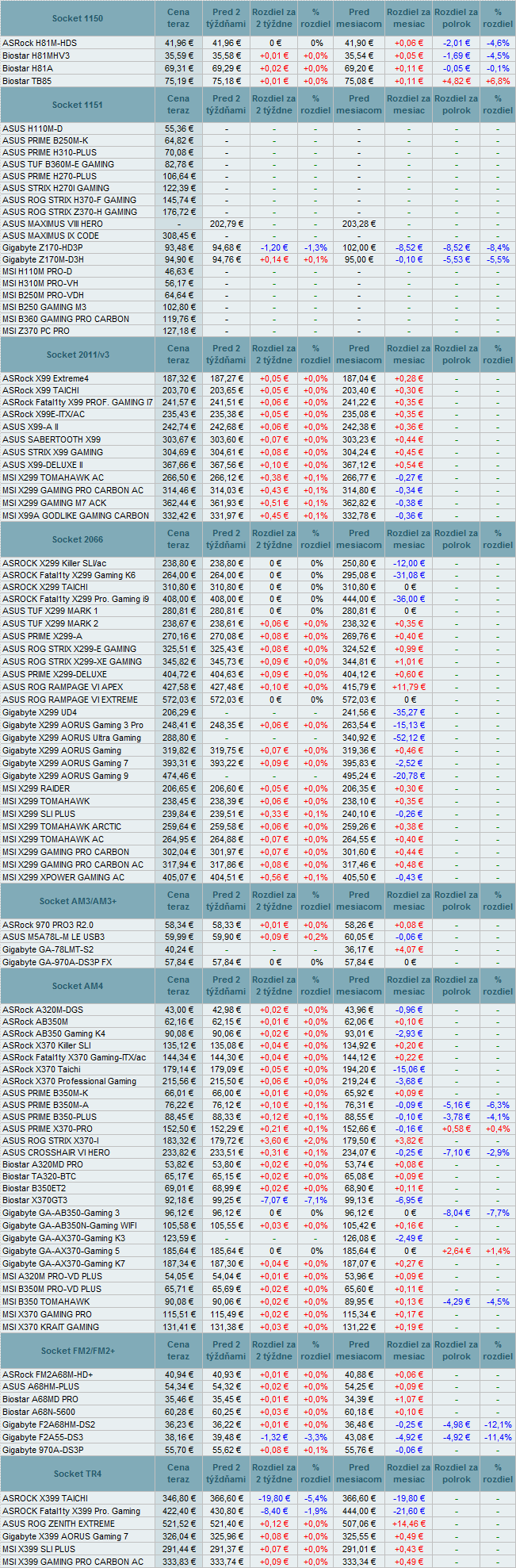This screenshot has height=1568, width=516.
Task: Select the "Gigabyte 970A-DS3P" product name
Action: [x=43, y=1450]
